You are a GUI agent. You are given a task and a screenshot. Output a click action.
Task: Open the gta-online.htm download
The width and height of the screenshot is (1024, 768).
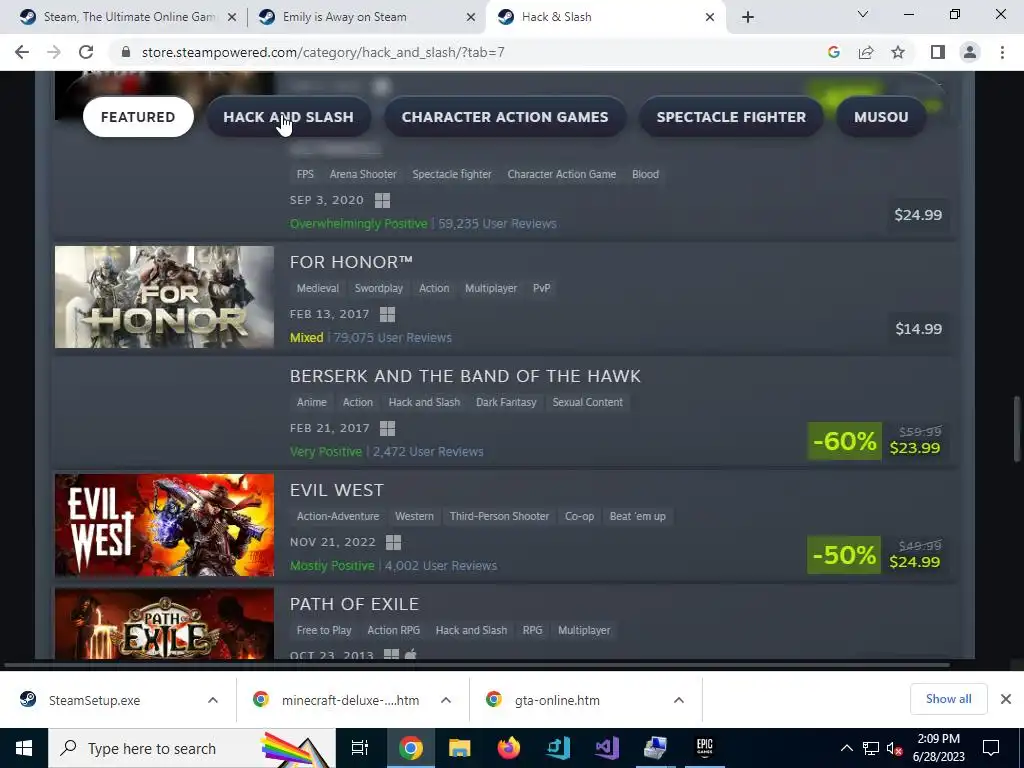pos(556,700)
